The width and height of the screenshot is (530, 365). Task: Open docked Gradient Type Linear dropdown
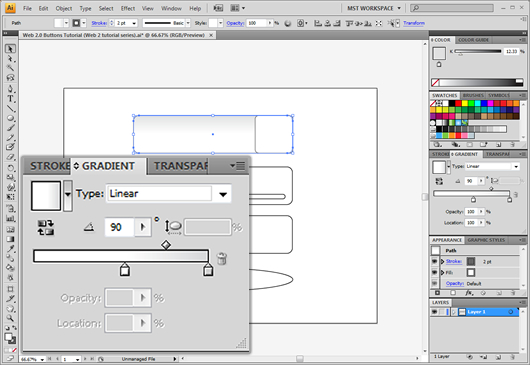(x=516, y=167)
